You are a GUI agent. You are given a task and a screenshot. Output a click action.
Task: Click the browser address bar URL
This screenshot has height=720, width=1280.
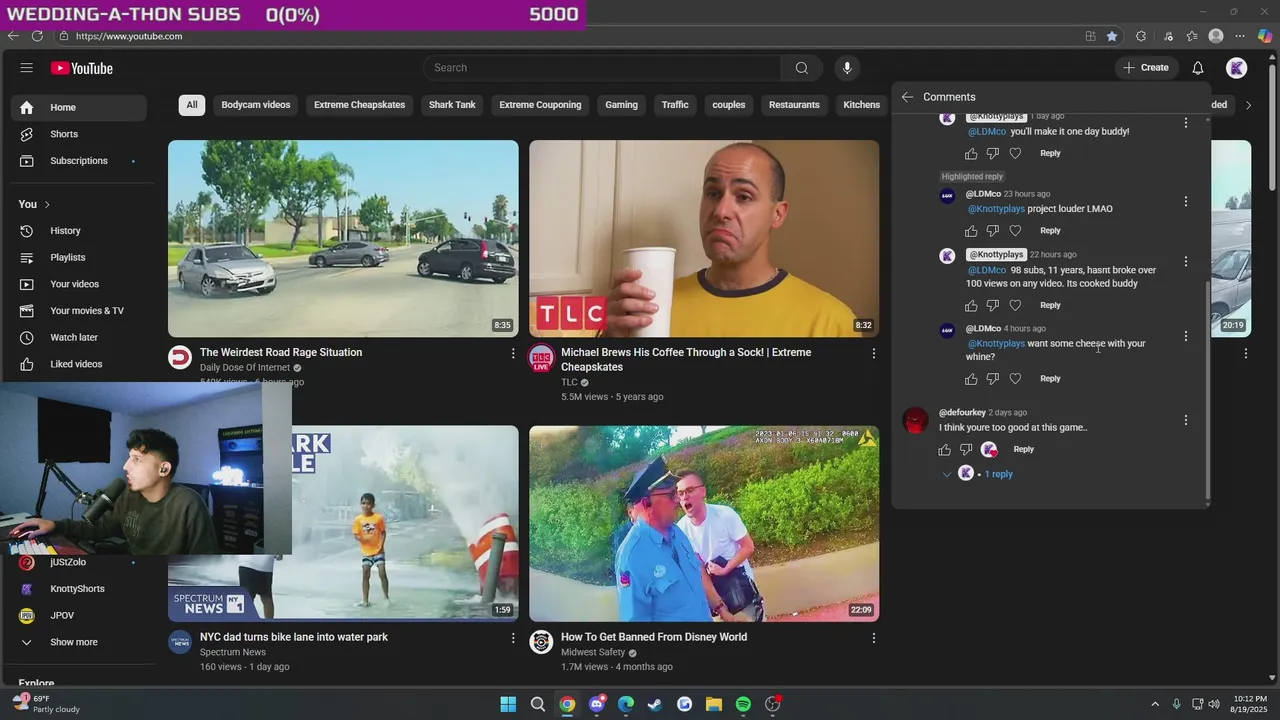129,36
